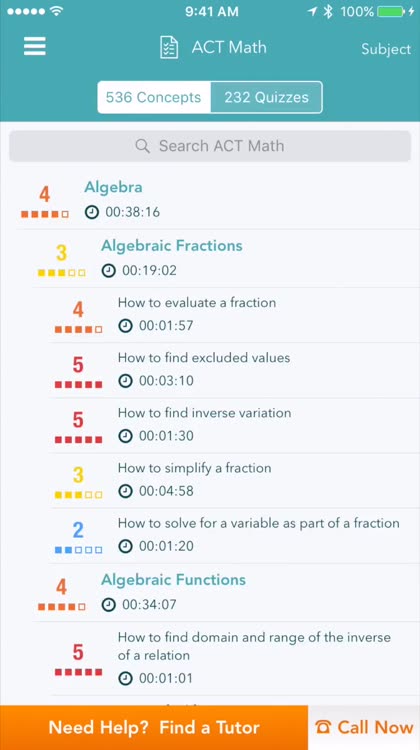
Task: Tap blue level 2 squares indicator
Action: click(78, 550)
